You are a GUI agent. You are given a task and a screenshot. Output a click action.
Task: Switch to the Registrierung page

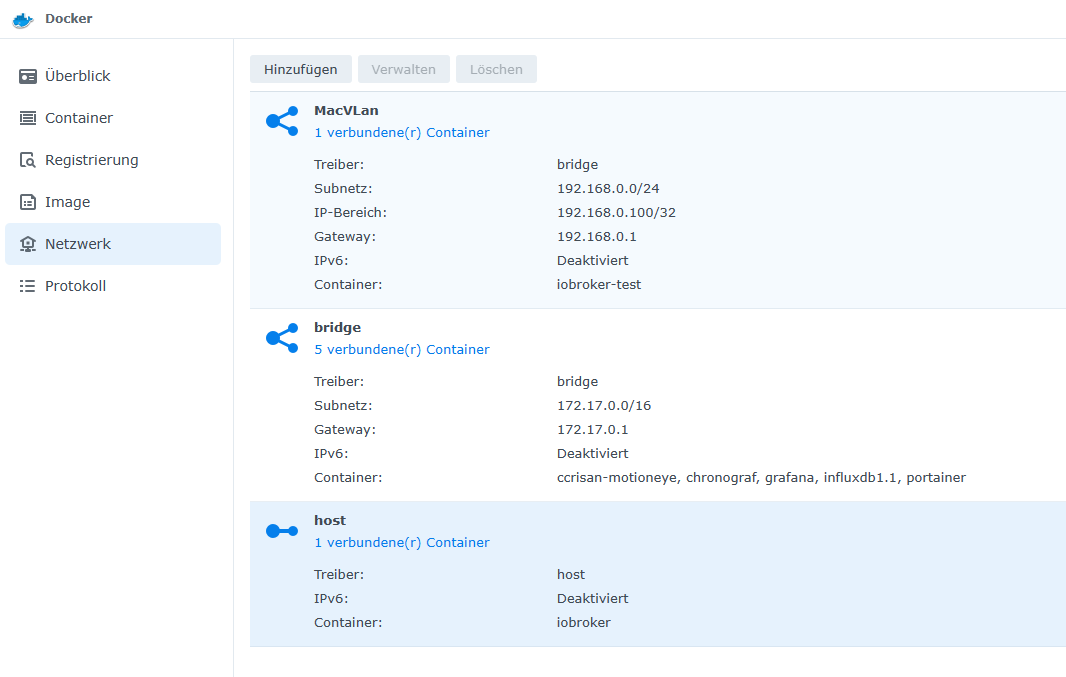[x=91, y=160]
